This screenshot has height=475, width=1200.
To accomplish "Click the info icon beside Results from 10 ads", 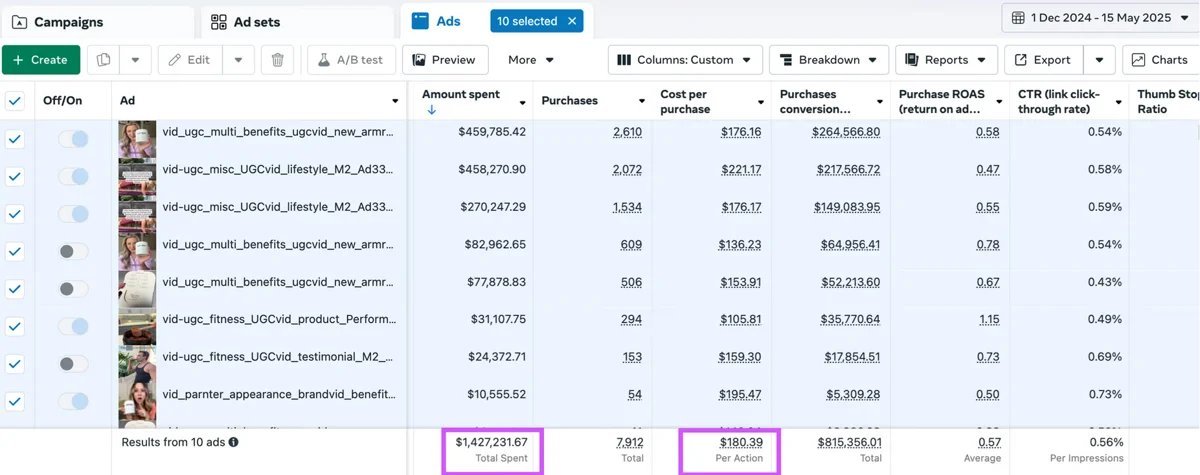I will coord(233,441).
